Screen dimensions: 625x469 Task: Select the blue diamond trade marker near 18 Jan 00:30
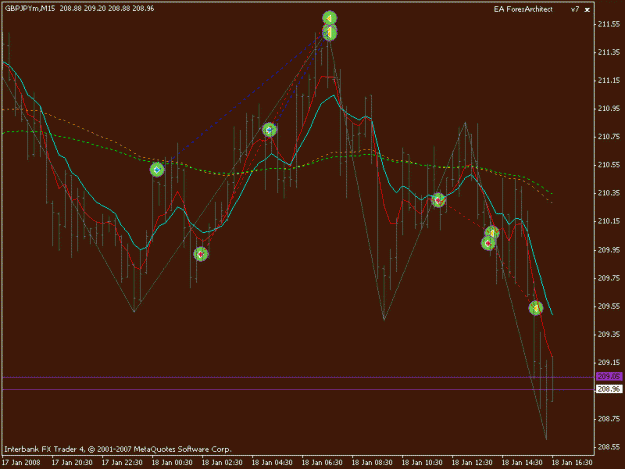(x=157, y=170)
